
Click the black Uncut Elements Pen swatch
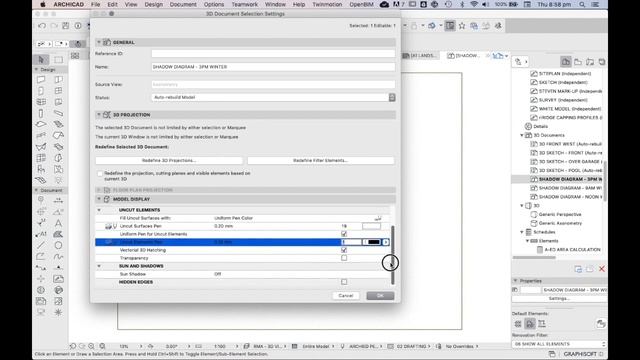[x=373, y=242]
